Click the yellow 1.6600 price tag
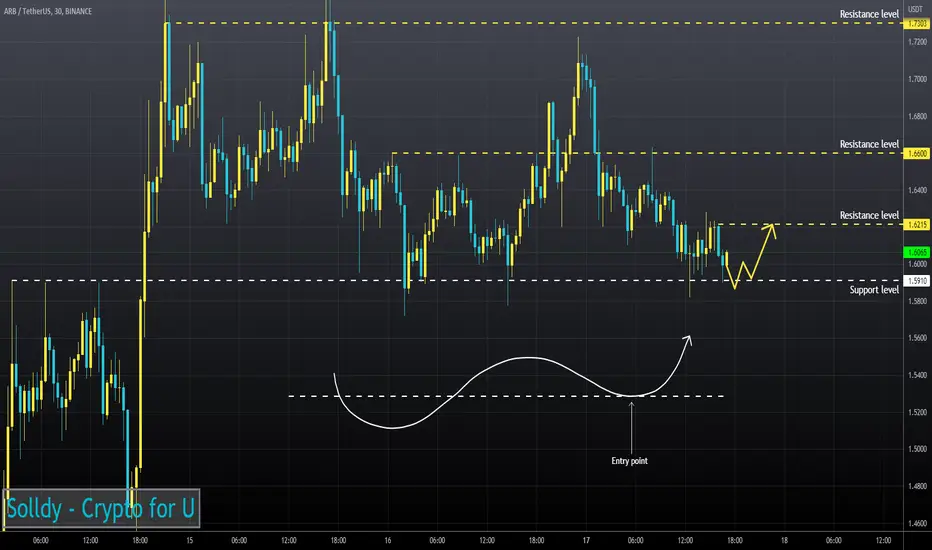932x550 pixels. click(x=917, y=153)
